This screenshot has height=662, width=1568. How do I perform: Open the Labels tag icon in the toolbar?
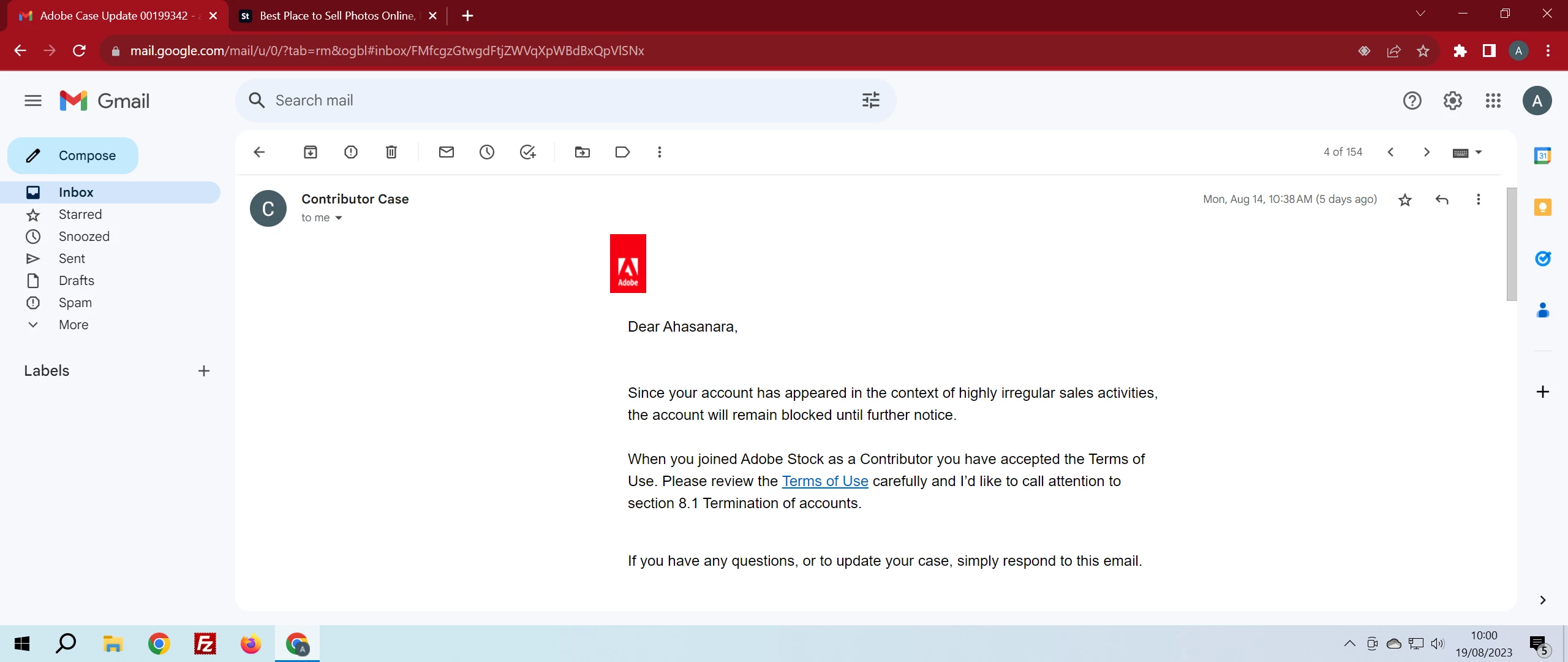(x=622, y=152)
